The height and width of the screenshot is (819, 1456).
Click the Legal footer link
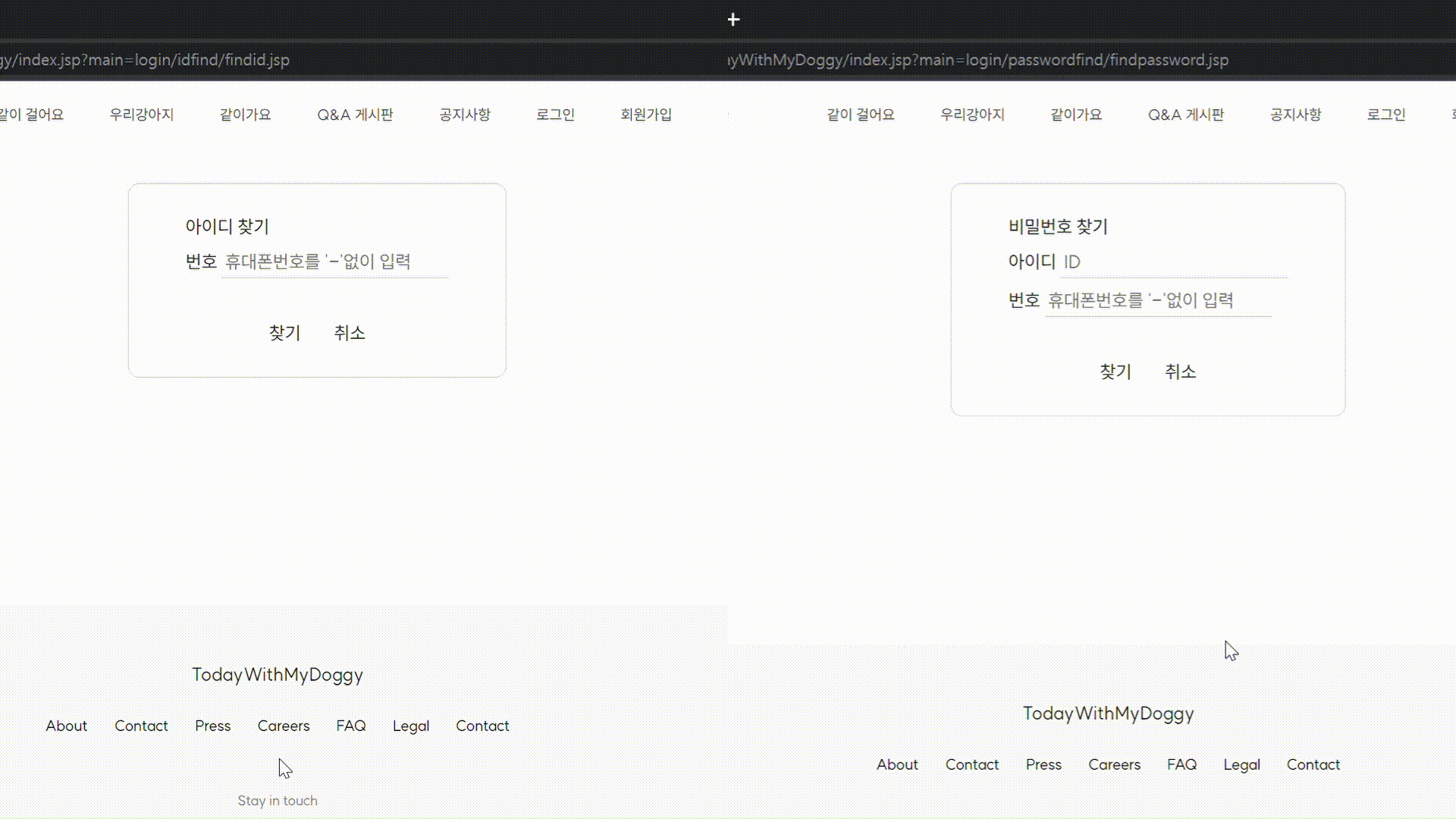click(x=410, y=726)
